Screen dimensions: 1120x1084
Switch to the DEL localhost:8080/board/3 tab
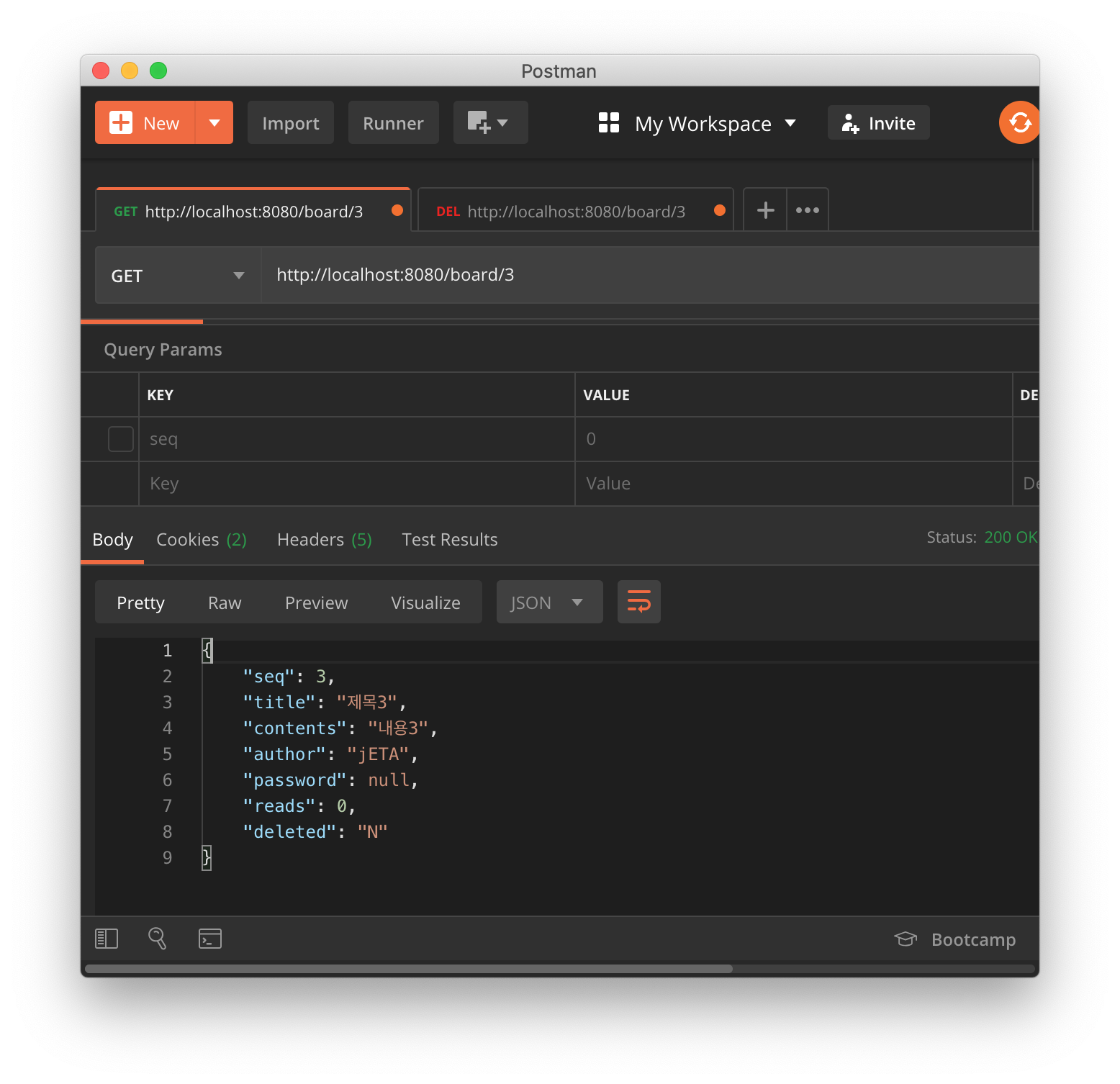575,211
